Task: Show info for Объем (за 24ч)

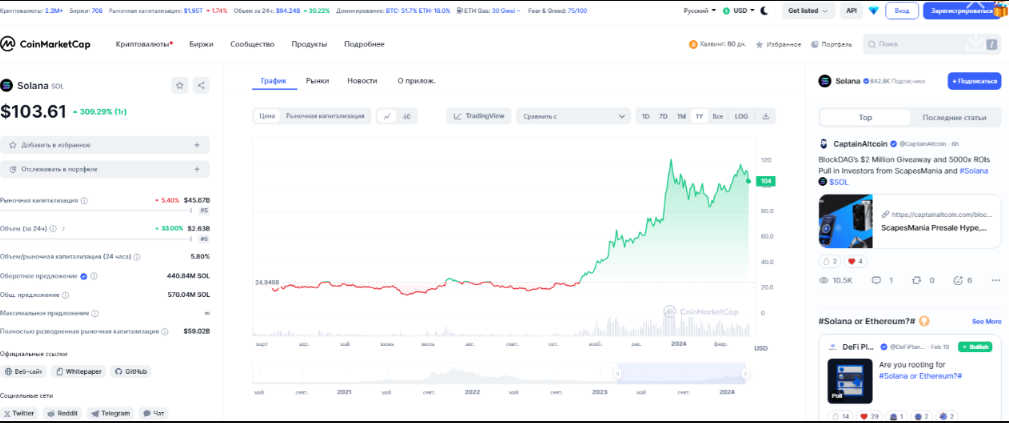Action: tap(53, 229)
